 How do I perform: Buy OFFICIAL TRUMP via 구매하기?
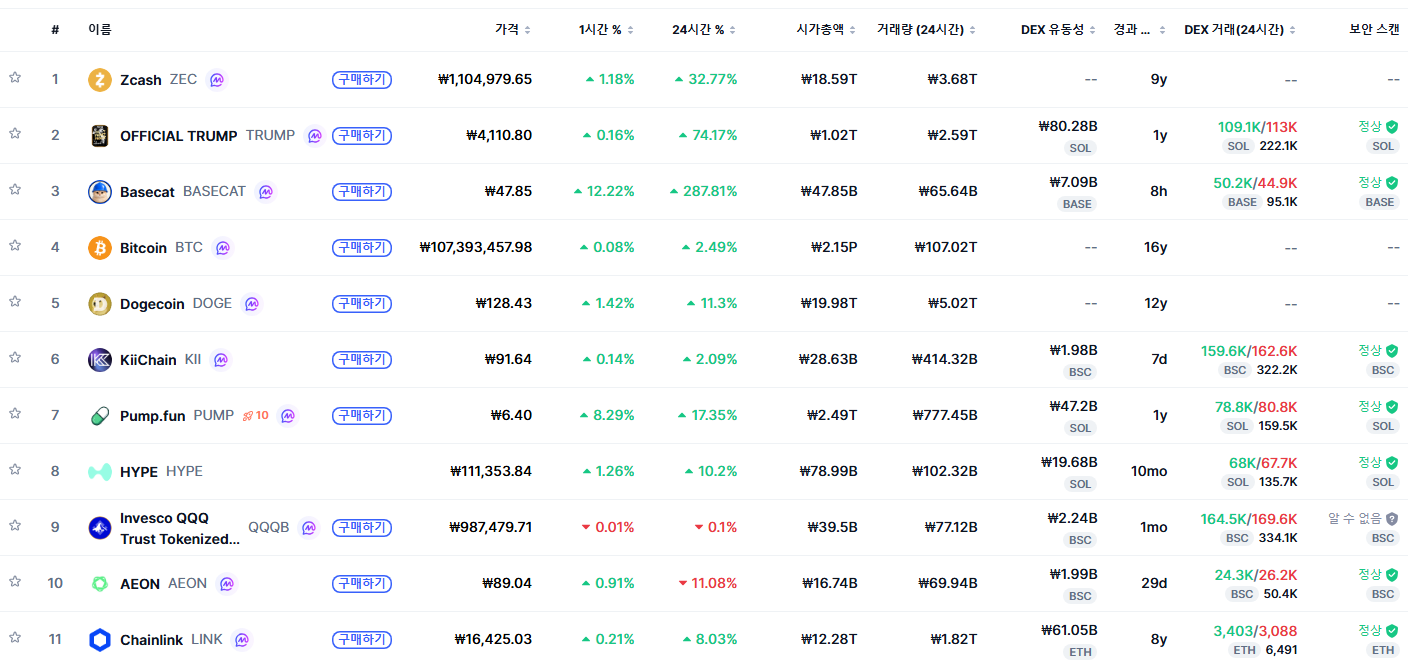pos(362,136)
